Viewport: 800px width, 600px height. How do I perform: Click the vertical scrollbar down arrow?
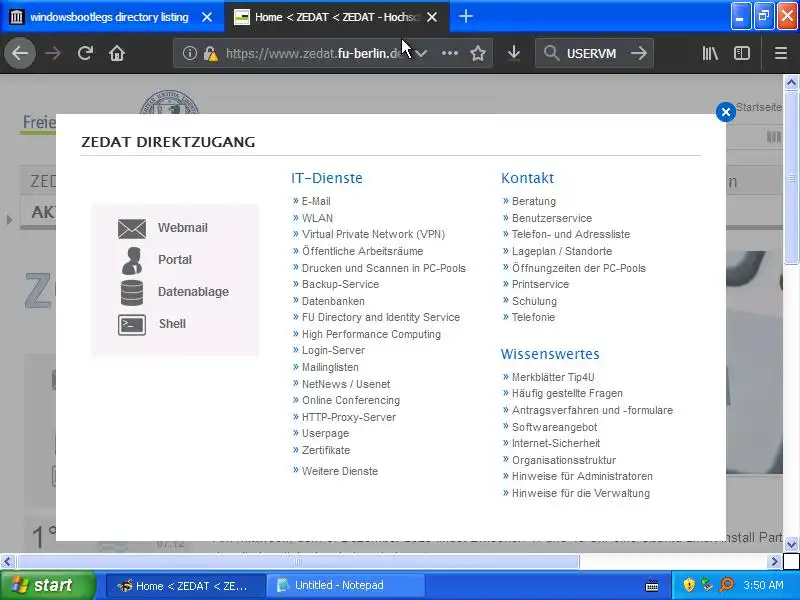[791, 544]
